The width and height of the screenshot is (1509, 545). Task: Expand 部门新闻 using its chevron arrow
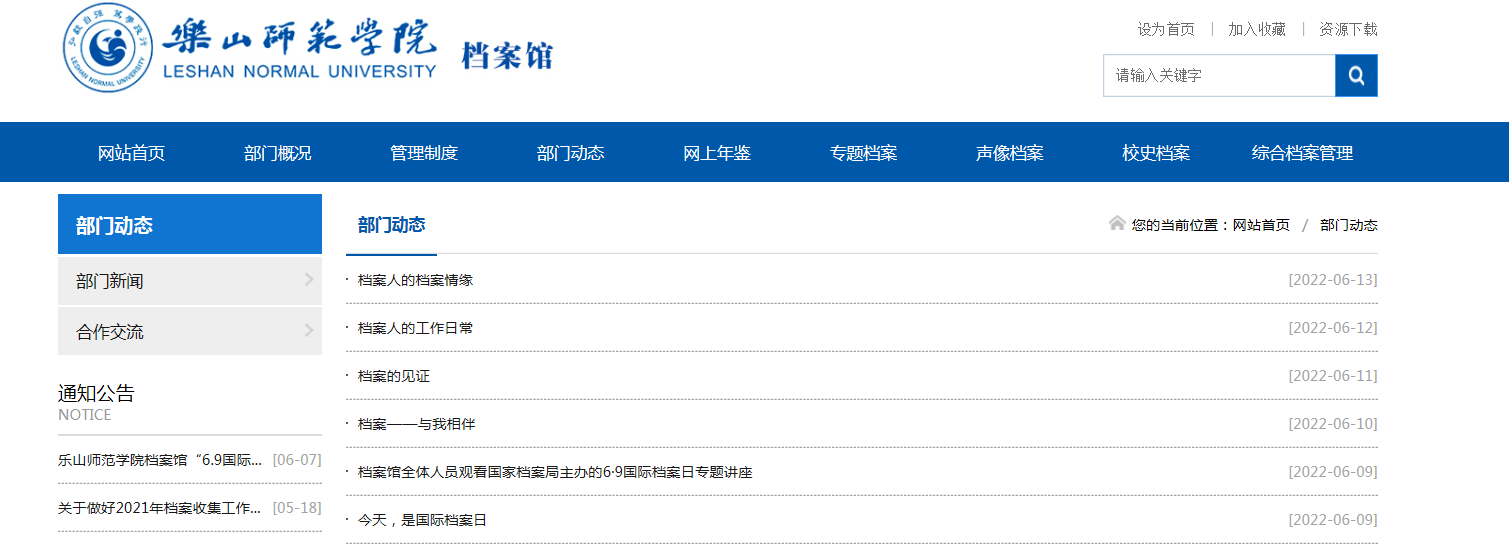pyautogui.click(x=309, y=280)
